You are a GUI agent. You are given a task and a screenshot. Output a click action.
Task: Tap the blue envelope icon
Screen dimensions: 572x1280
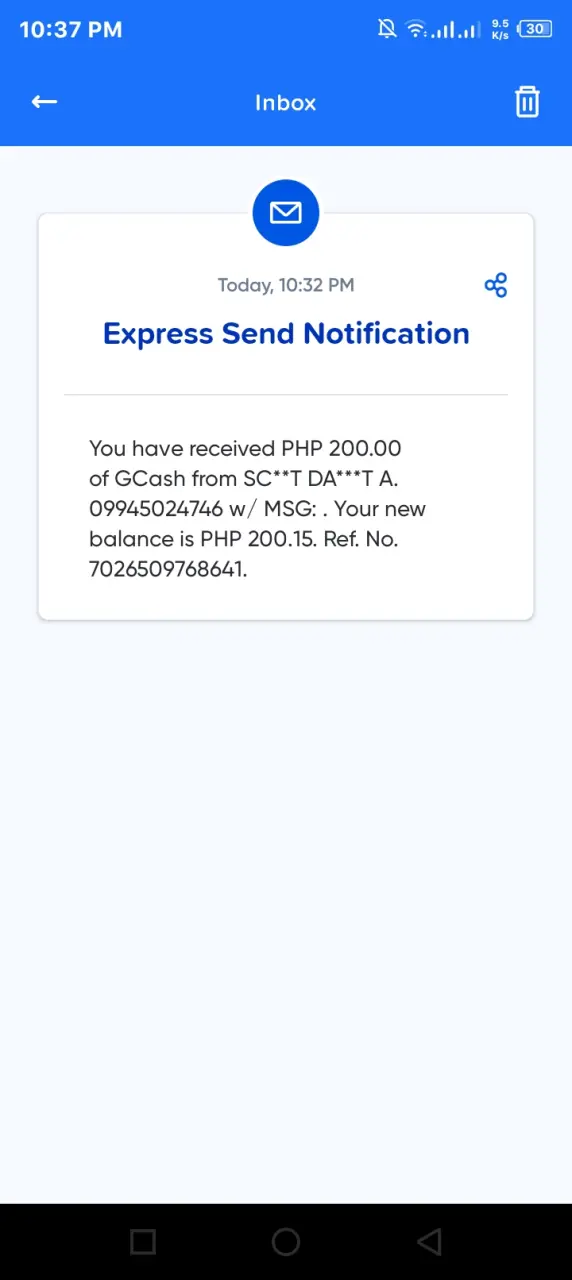coord(286,212)
